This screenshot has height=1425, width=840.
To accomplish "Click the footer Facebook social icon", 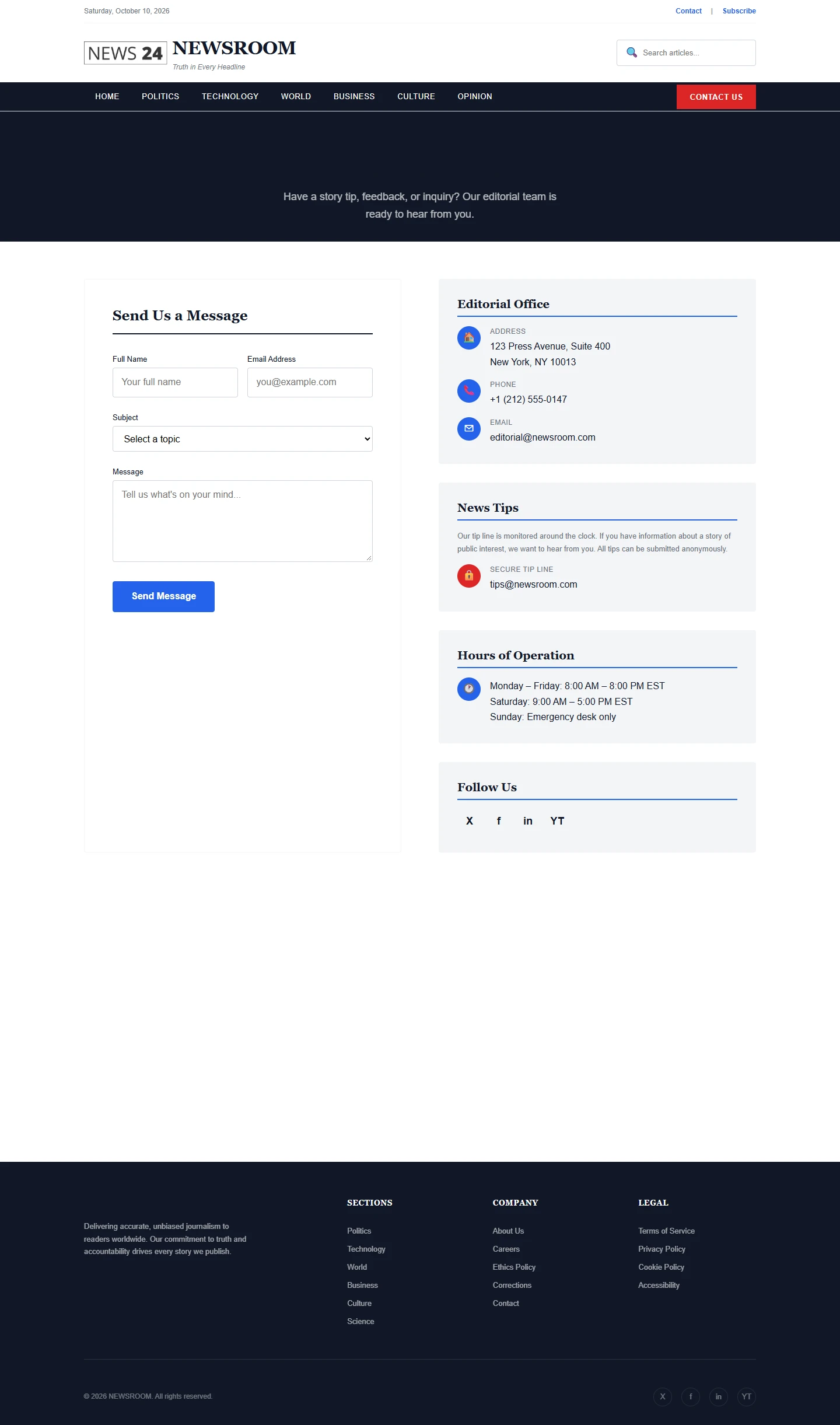I will tap(691, 1396).
